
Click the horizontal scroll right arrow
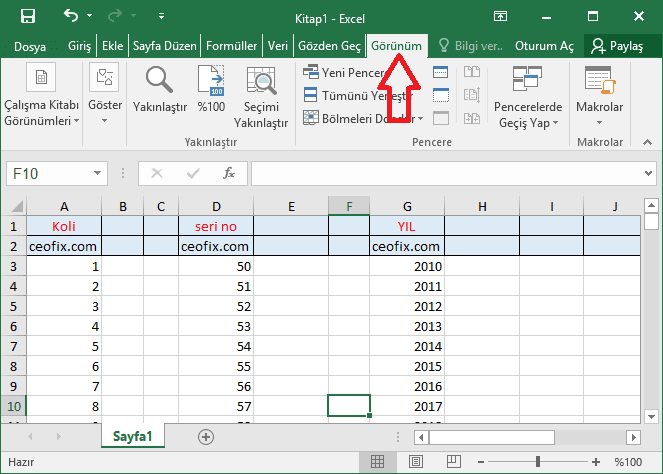point(633,437)
